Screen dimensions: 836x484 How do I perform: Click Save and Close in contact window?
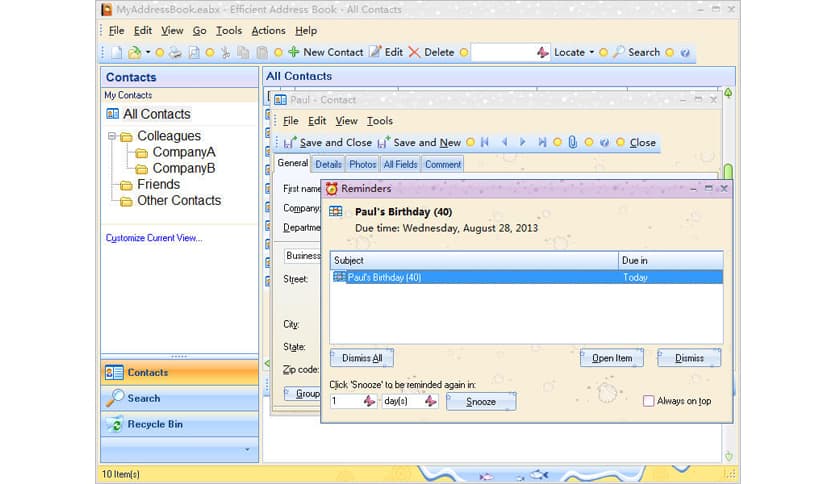pos(328,142)
